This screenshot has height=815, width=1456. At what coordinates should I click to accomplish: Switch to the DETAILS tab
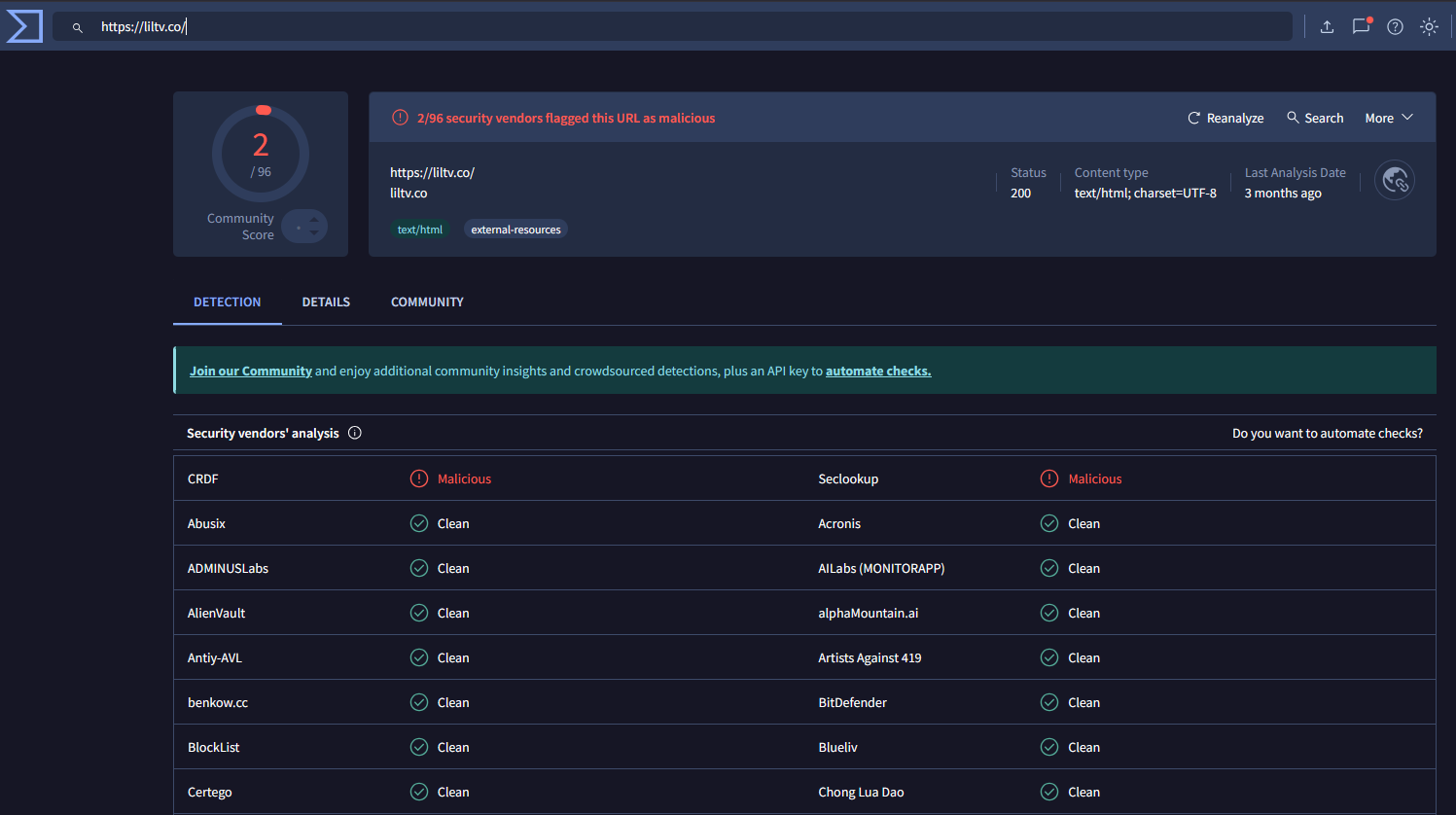coord(326,302)
